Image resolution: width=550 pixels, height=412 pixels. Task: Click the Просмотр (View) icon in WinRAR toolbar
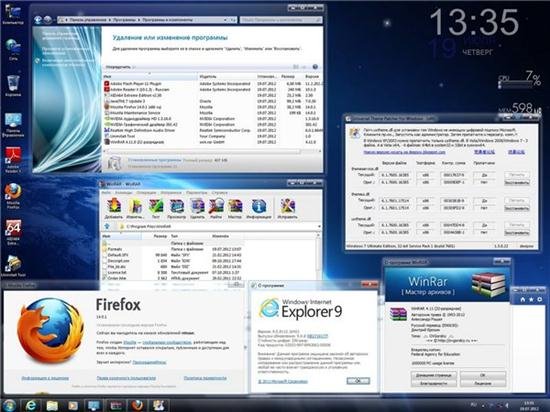click(176, 208)
